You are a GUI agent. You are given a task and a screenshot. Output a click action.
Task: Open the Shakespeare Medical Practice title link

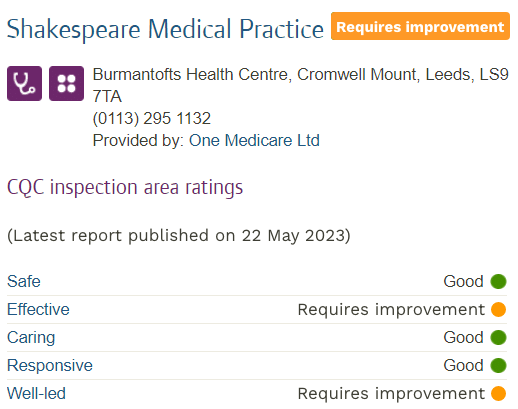pos(165,29)
